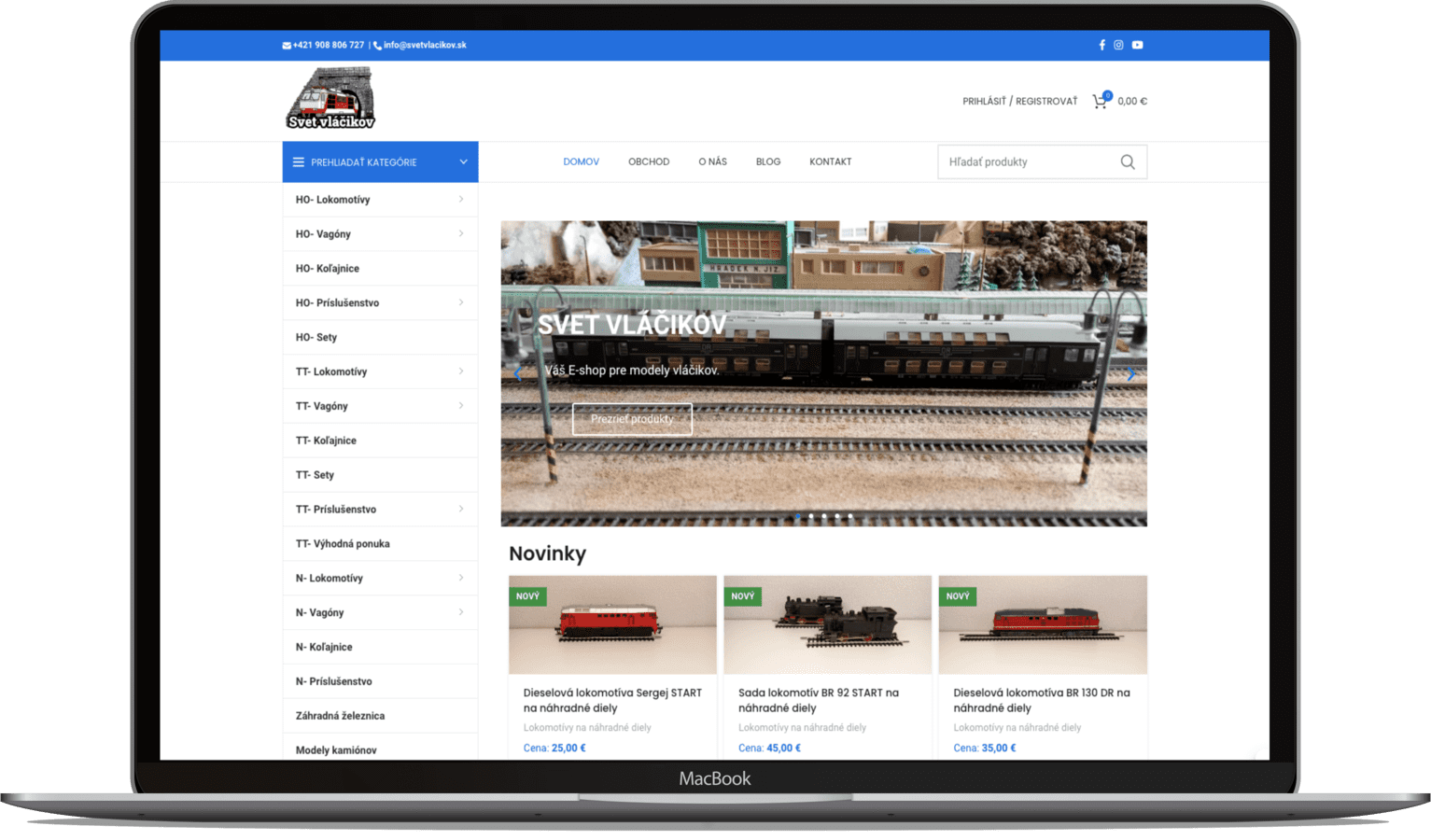Expand the HO- Príslušenstvo submenu arrow

click(x=461, y=302)
